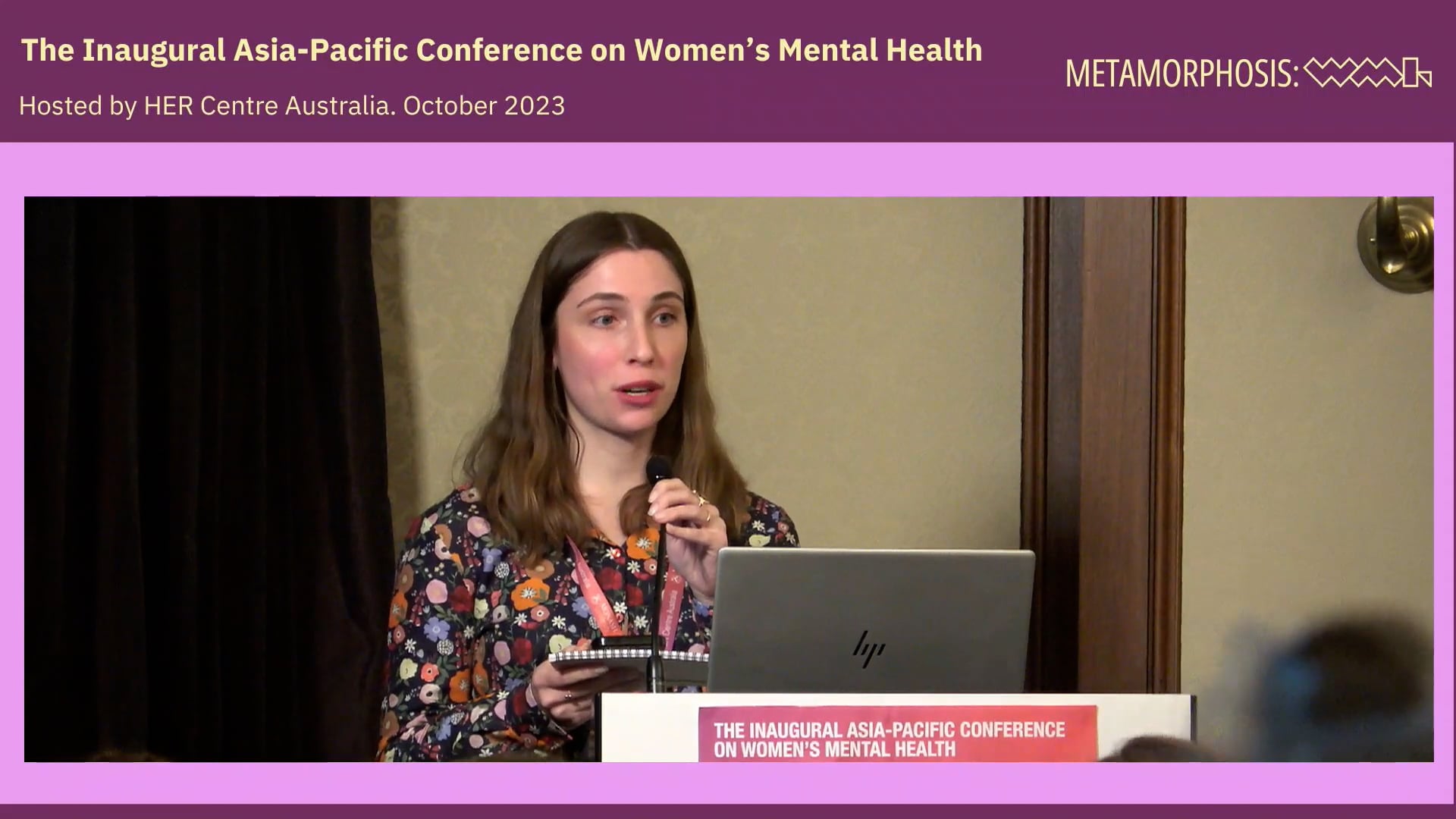Click the speaker video frame
This screenshot has height=819, width=1456.
[x=729, y=479]
